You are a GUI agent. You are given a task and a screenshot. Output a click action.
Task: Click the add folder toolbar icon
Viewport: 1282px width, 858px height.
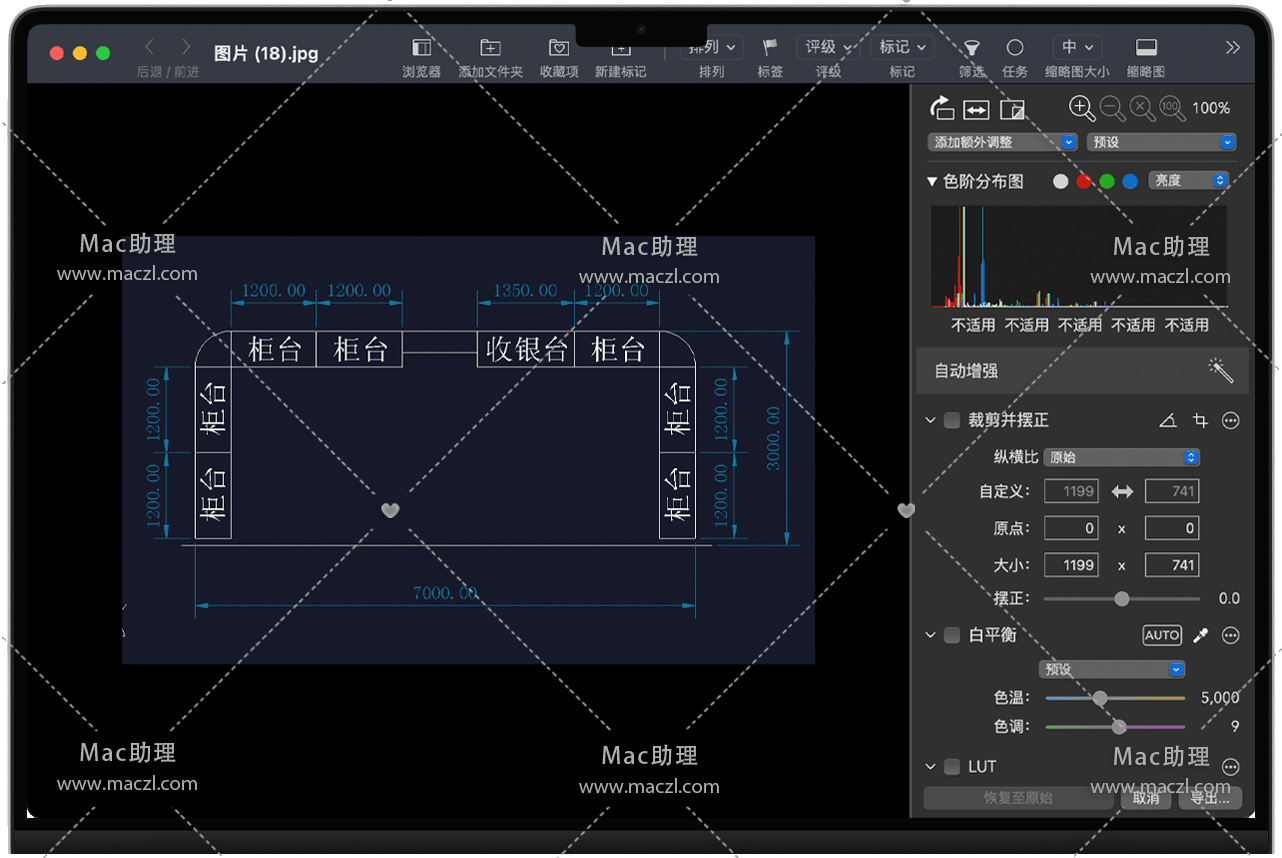tap(490, 48)
